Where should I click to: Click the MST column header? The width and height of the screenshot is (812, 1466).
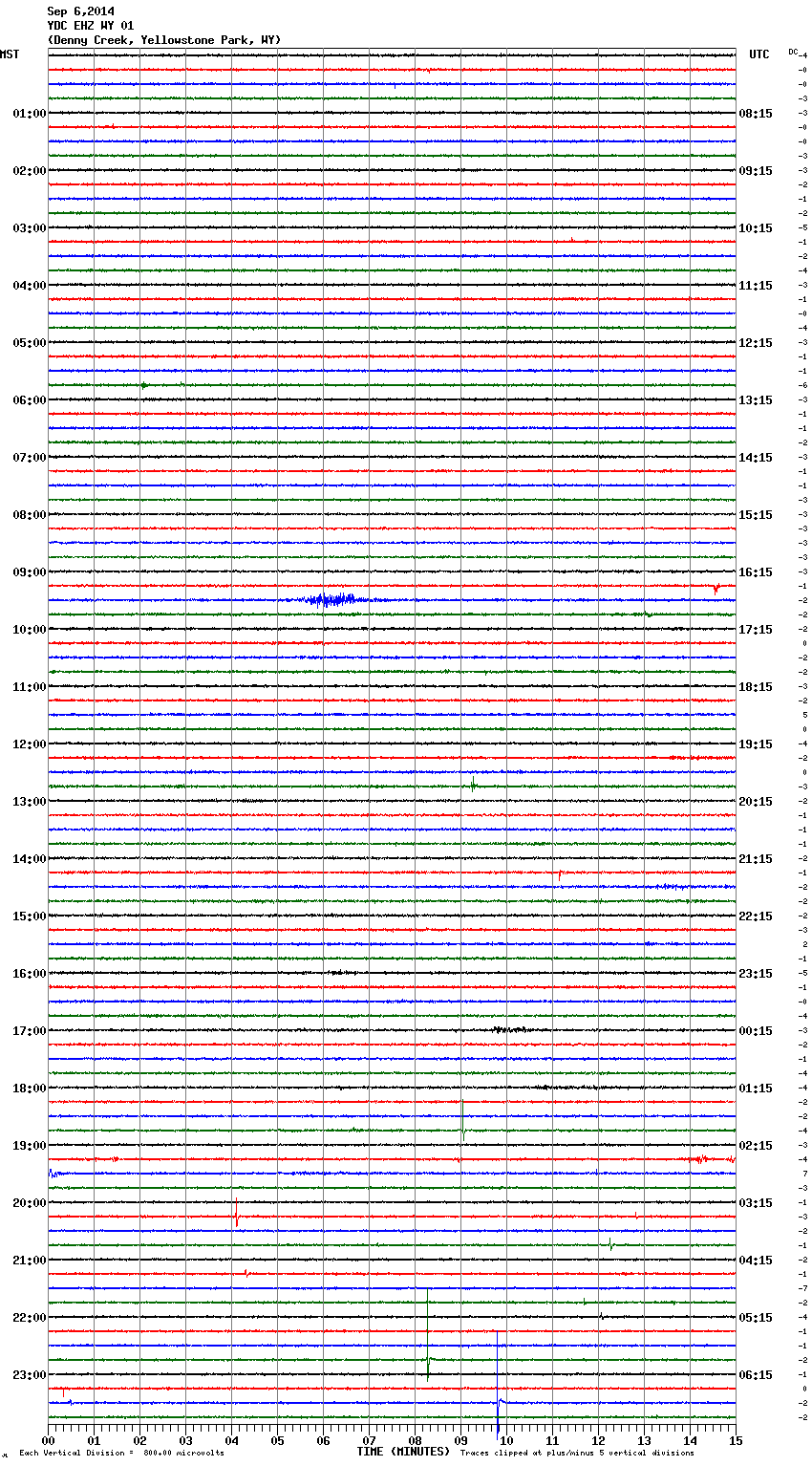coord(10,54)
